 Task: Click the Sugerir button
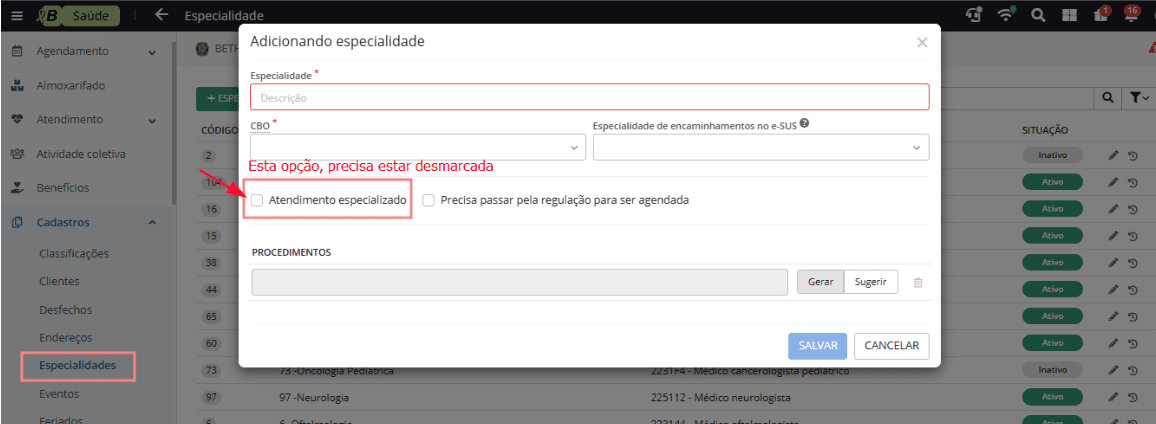[871, 282]
